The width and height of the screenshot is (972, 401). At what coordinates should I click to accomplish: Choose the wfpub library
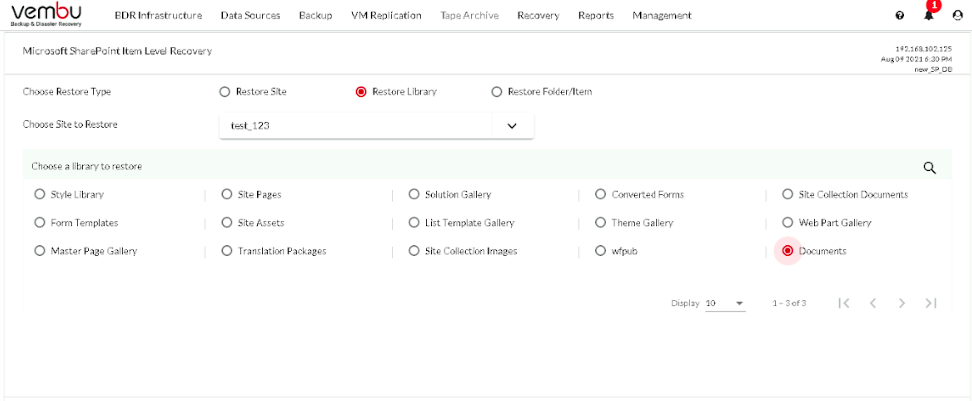click(x=600, y=251)
